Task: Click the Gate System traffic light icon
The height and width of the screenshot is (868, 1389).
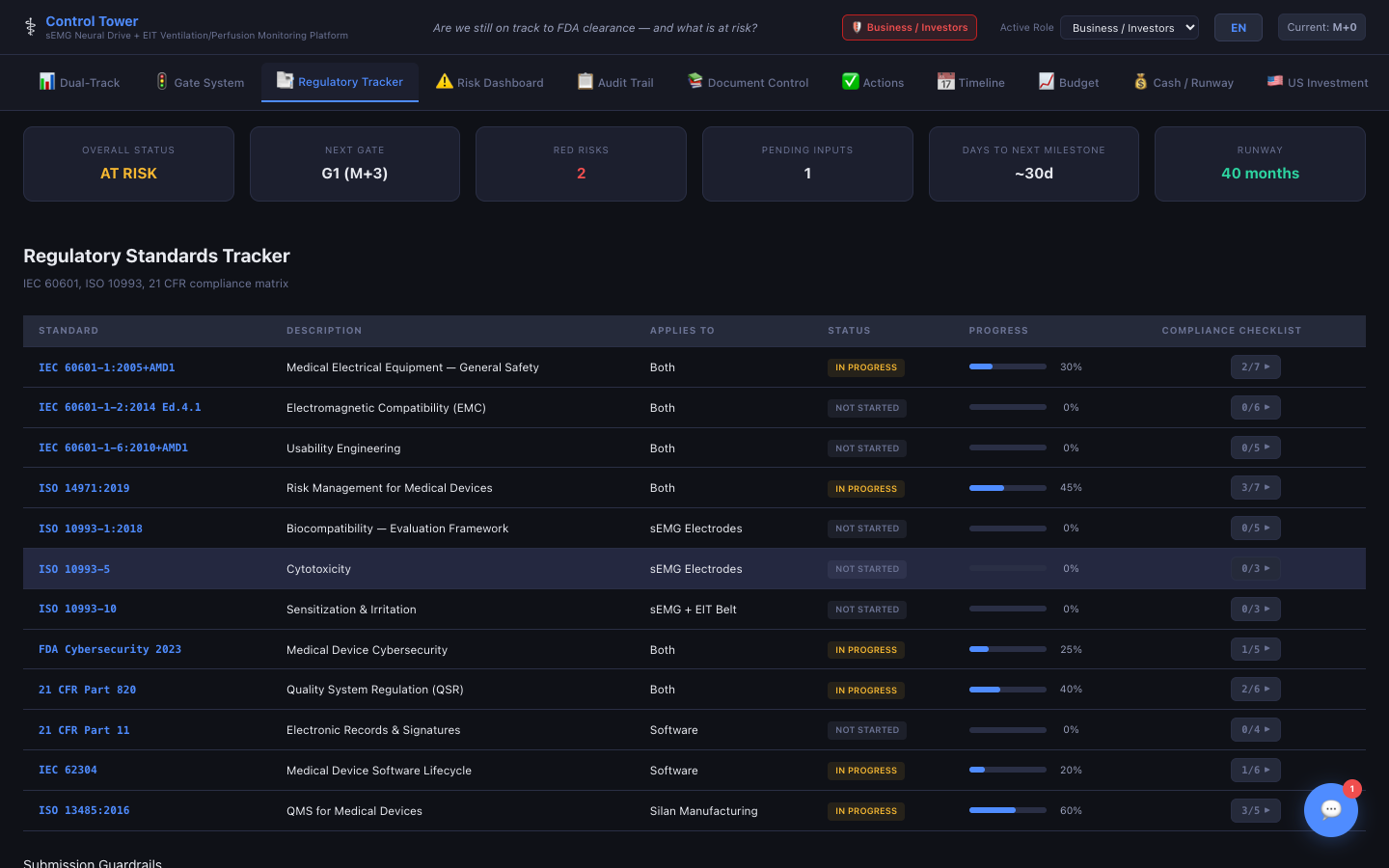Action: click(162, 82)
